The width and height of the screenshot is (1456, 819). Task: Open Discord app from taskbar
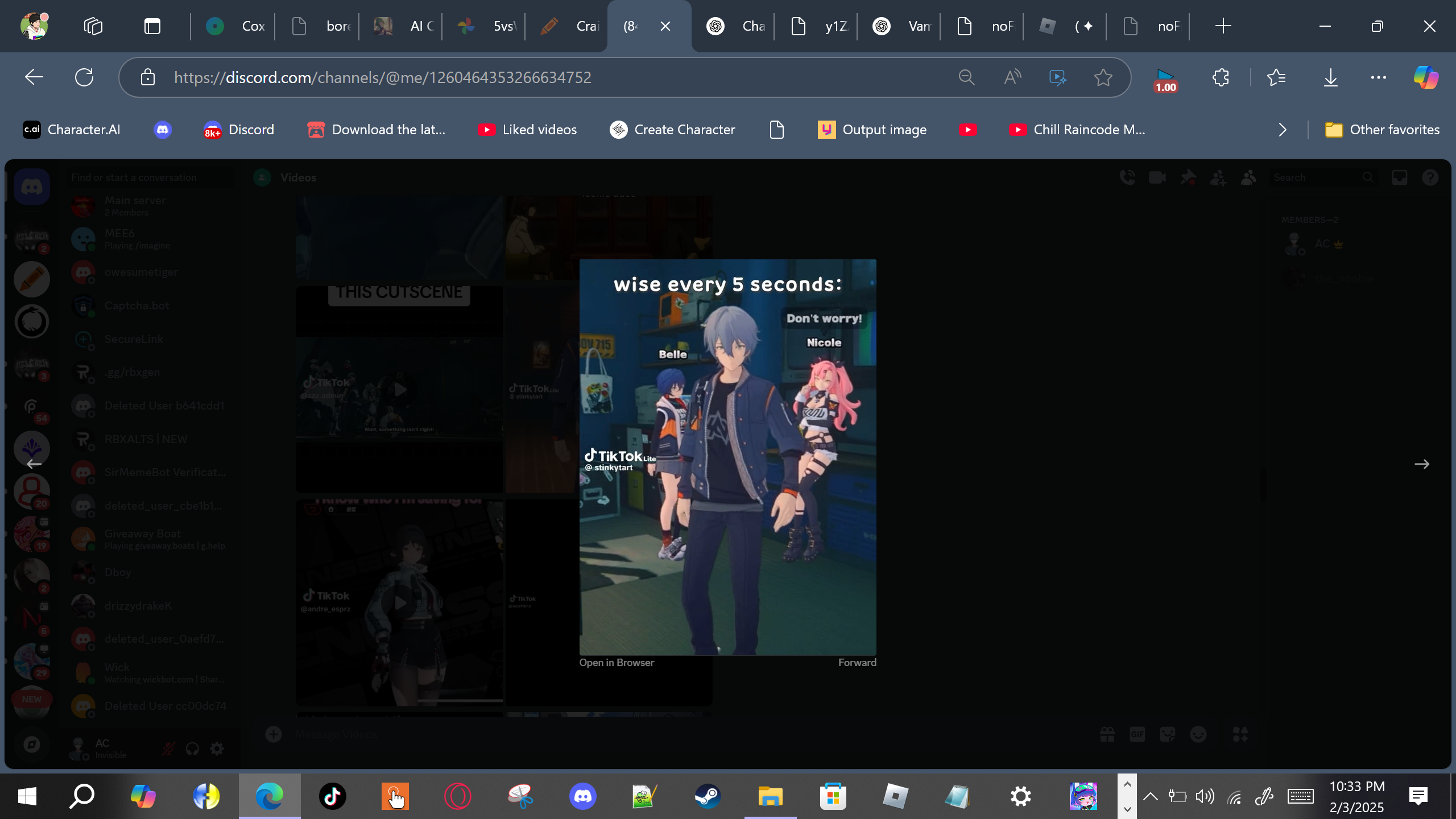tap(582, 796)
